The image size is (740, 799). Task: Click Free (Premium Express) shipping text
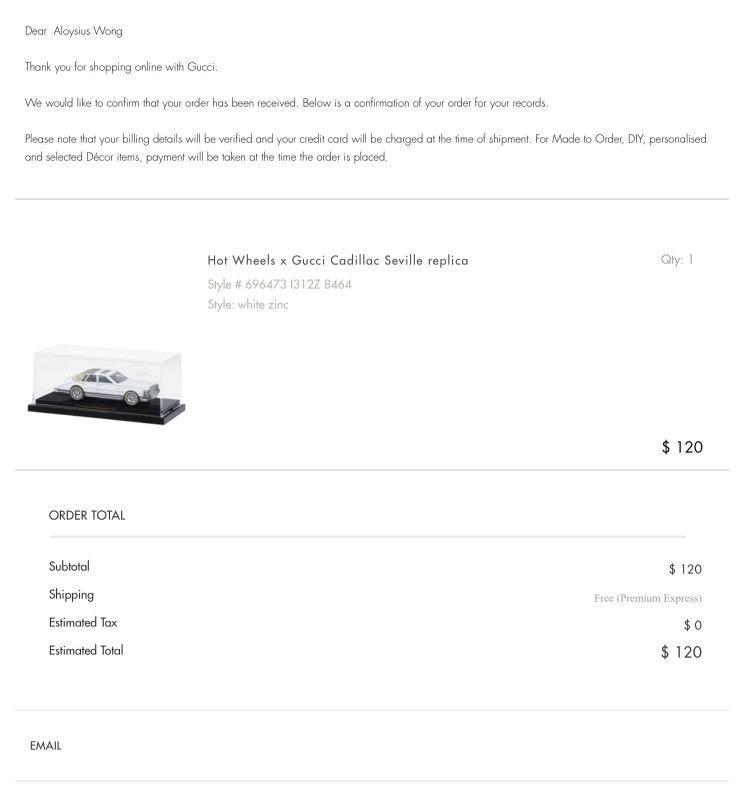pos(648,598)
